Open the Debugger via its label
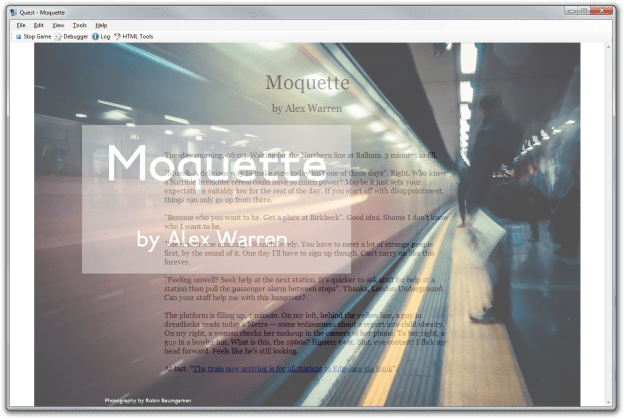Viewport: 624px width, 419px height. click(x=76, y=37)
